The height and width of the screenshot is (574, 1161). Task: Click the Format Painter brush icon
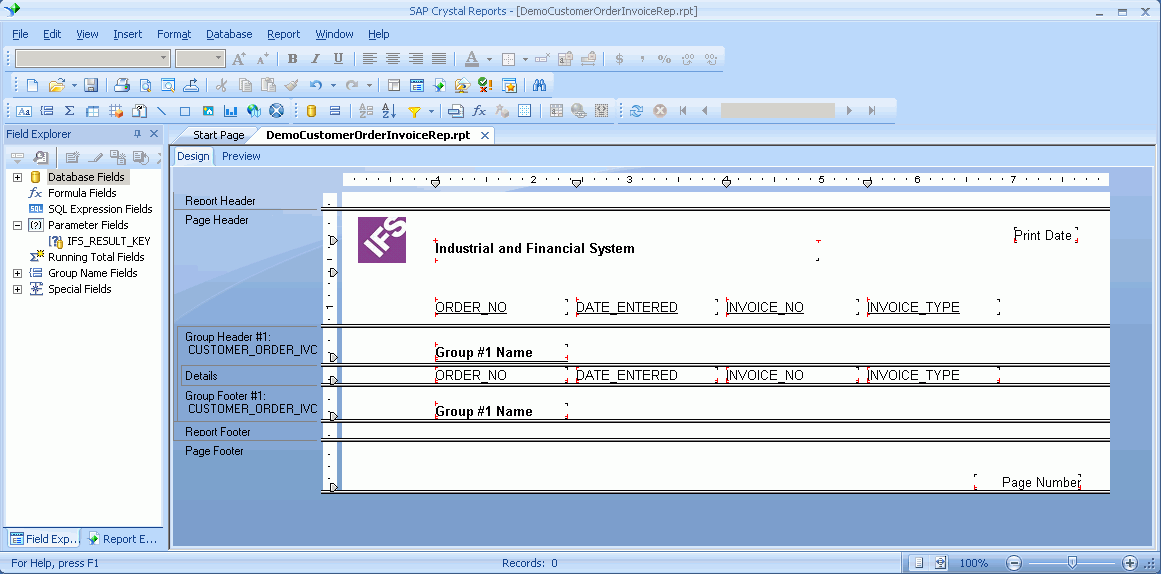(x=292, y=85)
